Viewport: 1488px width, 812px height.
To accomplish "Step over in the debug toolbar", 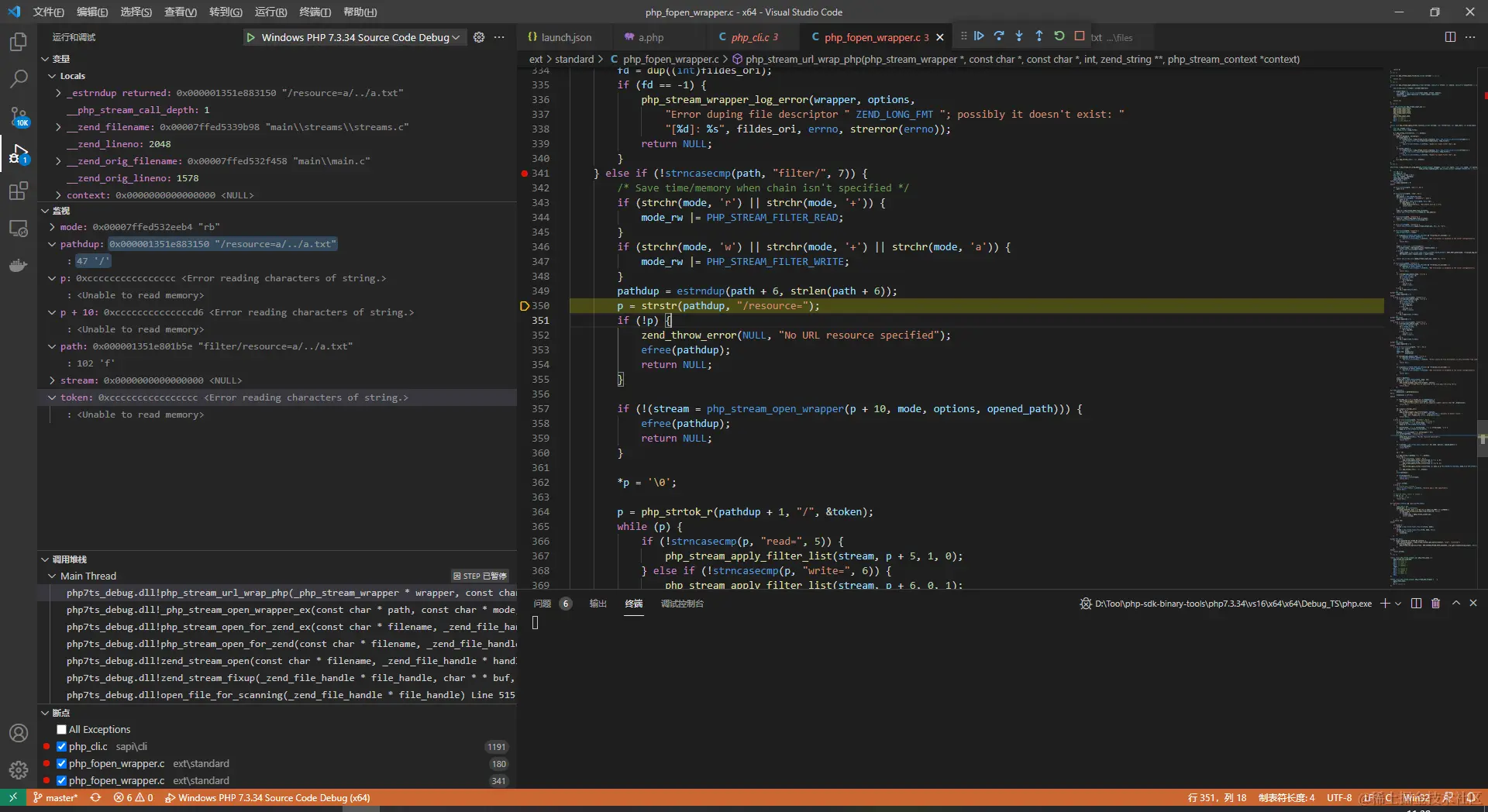I will [999, 36].
